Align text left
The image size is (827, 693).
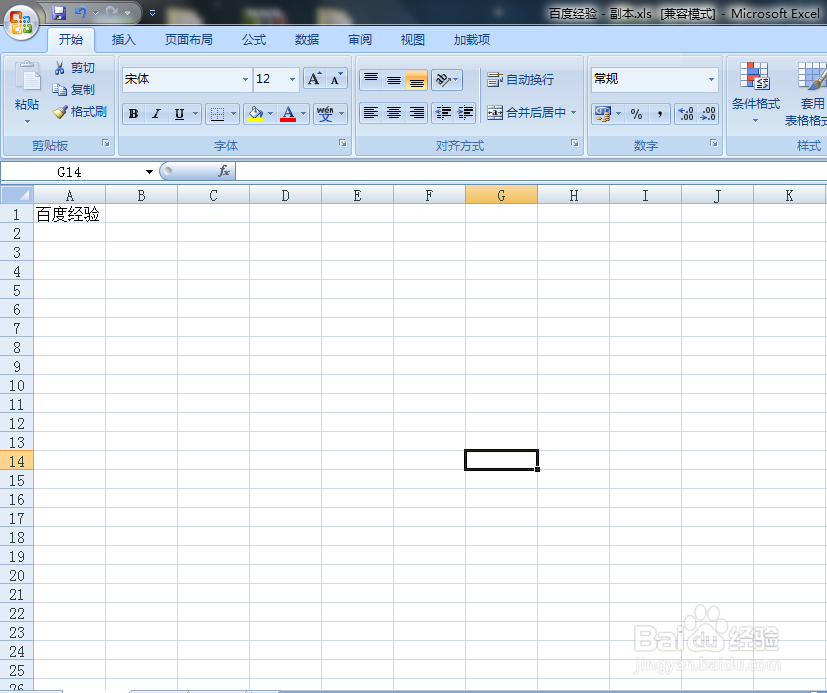(x=371, y=112)
